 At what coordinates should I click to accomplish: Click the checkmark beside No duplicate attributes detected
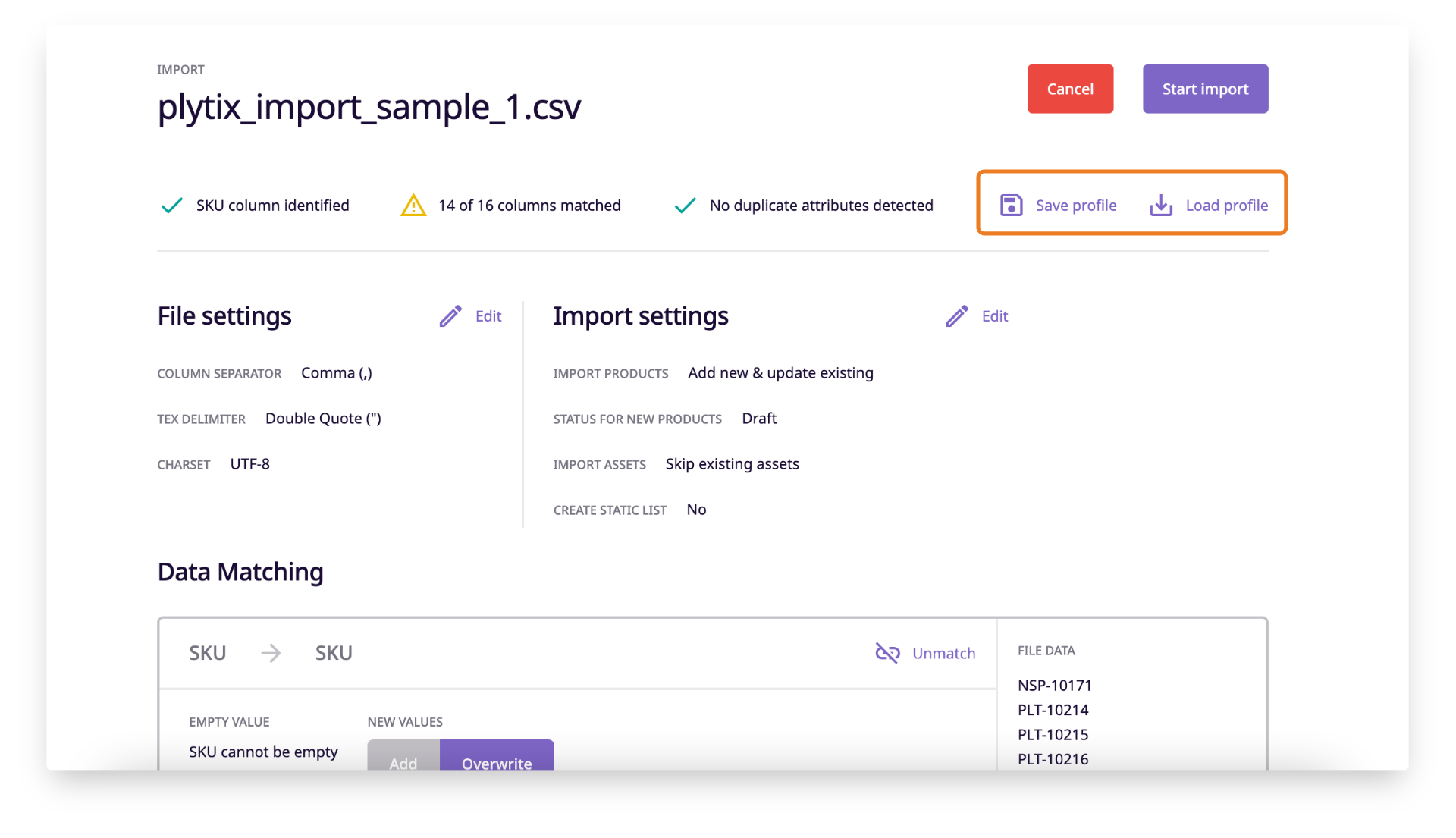(x=685, y=206)
